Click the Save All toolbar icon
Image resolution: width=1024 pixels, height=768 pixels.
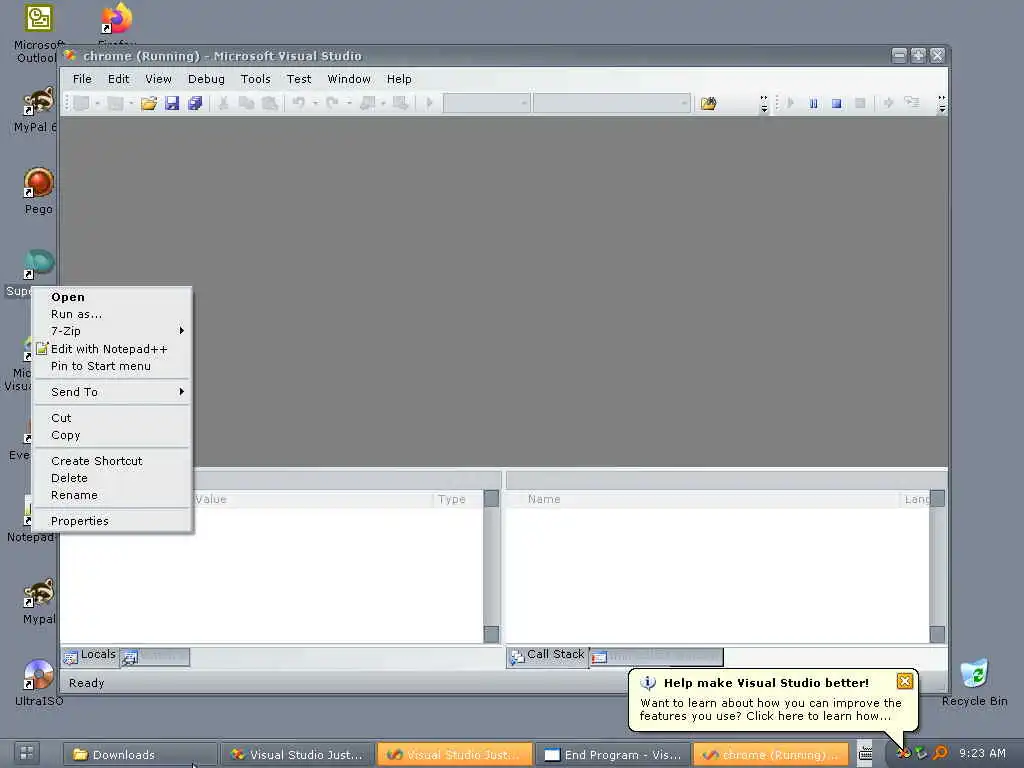[195, 103]
